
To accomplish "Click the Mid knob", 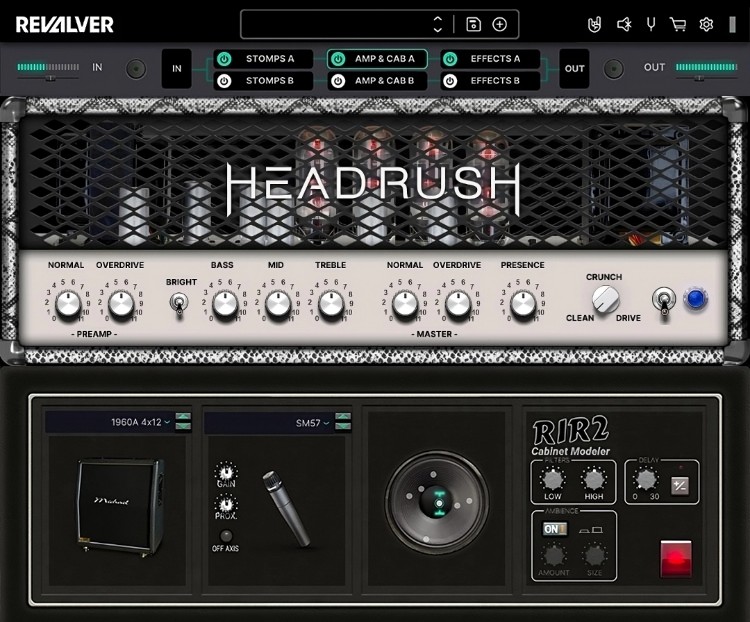I will (278, 303).
